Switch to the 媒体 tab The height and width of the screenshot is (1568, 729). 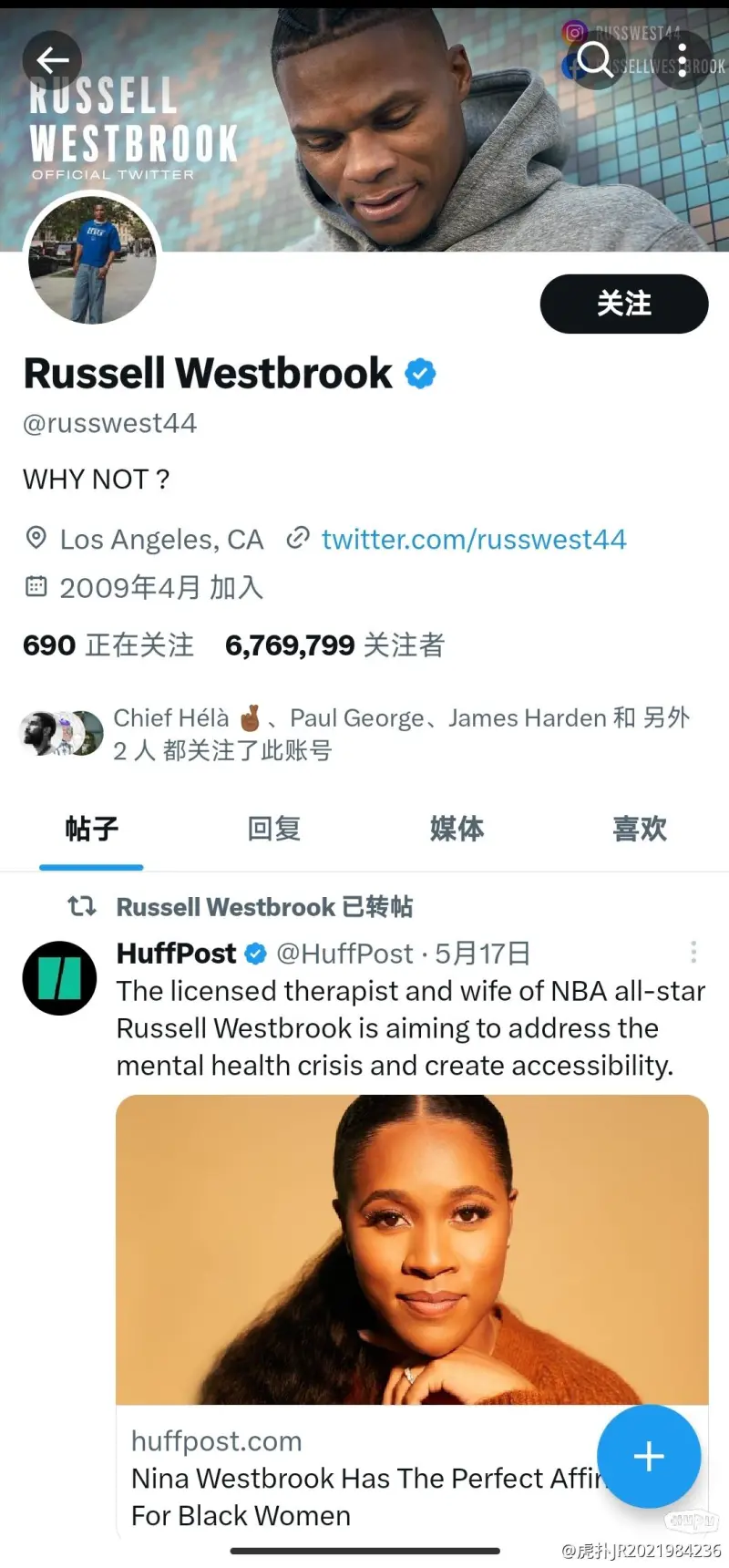click(x=457, y=829)
